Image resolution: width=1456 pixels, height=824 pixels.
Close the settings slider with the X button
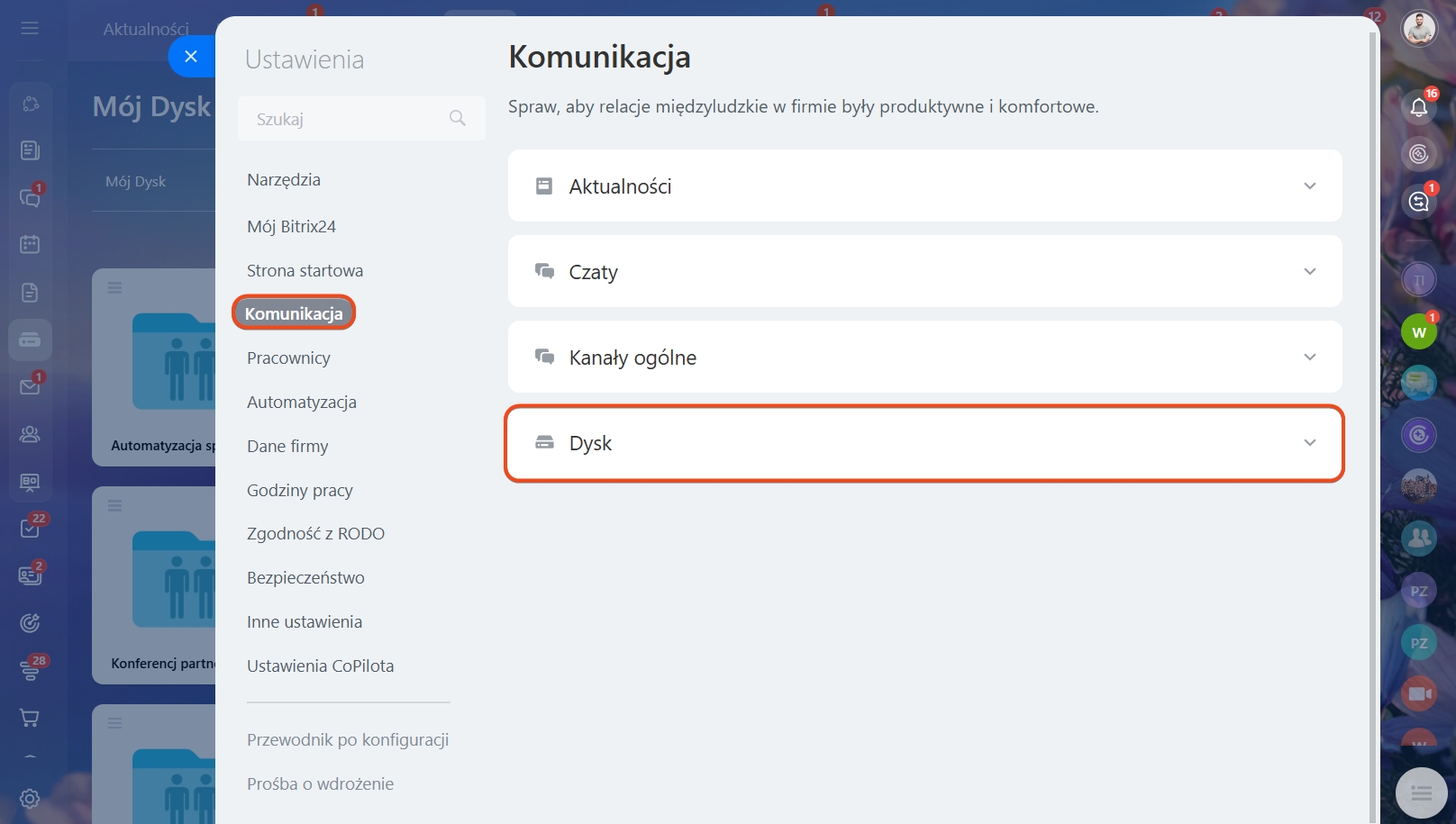click(x=191, y=57)
